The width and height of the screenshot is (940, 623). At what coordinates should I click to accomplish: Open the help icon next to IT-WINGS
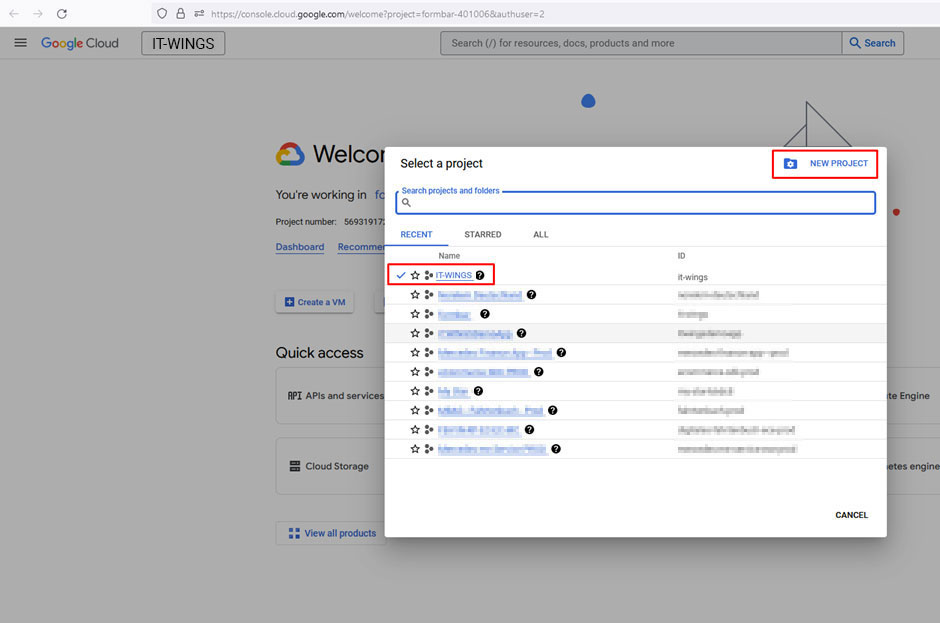[x=480, y=275]
